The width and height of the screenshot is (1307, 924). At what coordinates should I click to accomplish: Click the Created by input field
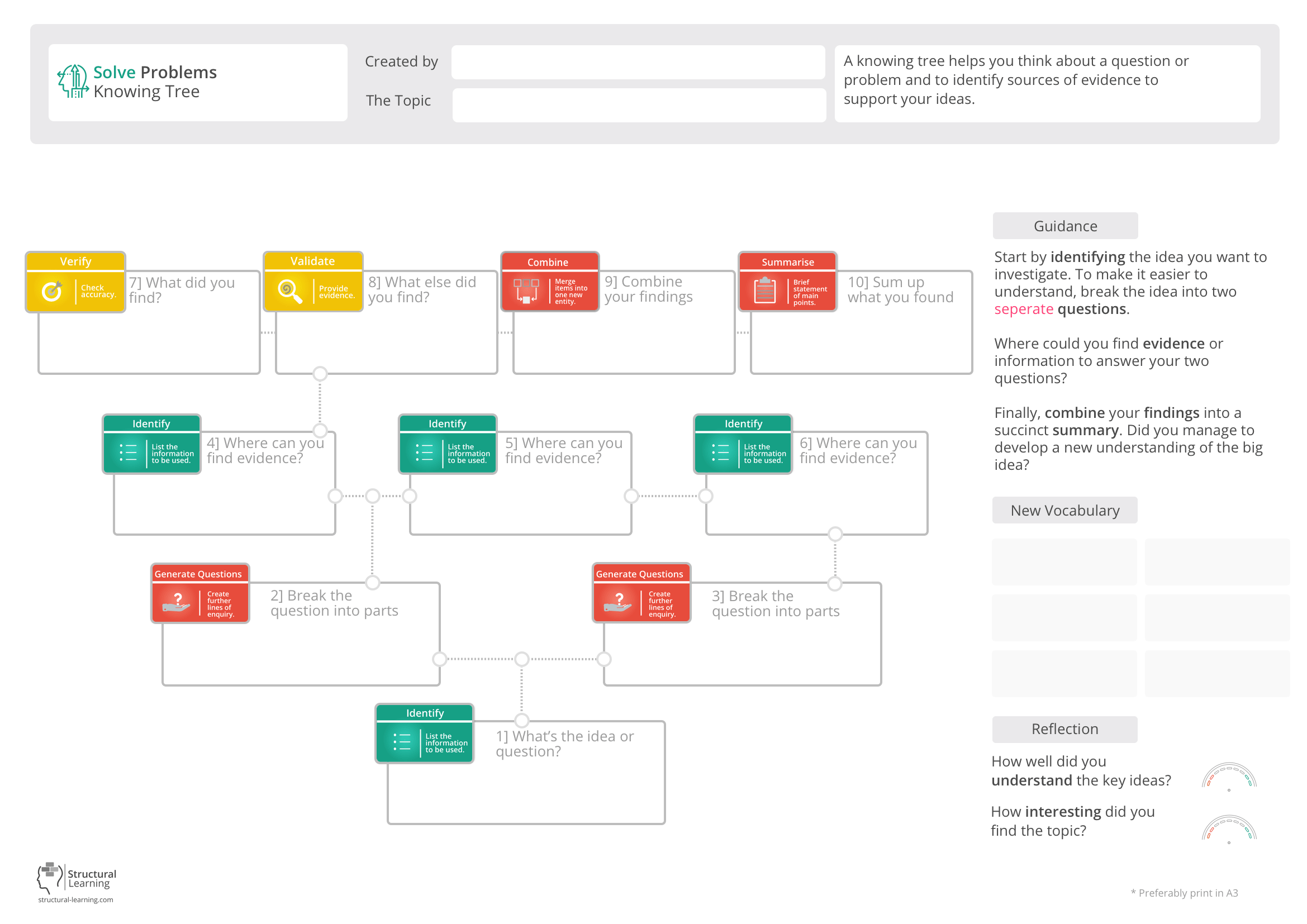tap(638, 63)
